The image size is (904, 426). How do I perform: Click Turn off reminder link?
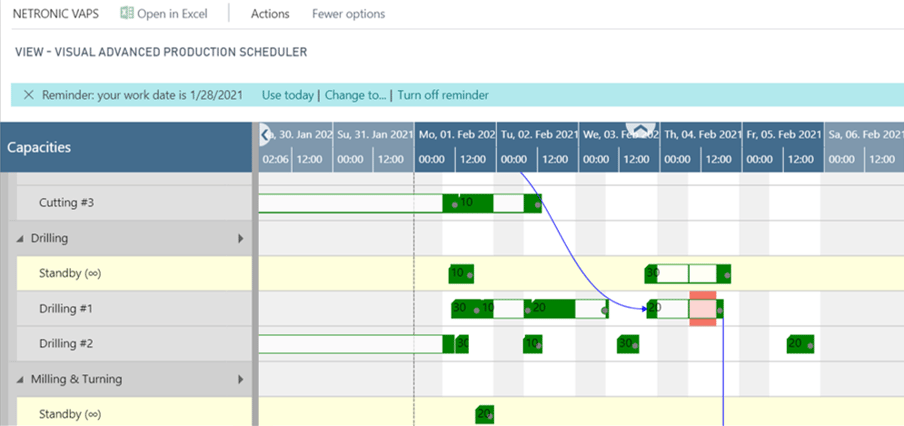click(x=443, y=95)
